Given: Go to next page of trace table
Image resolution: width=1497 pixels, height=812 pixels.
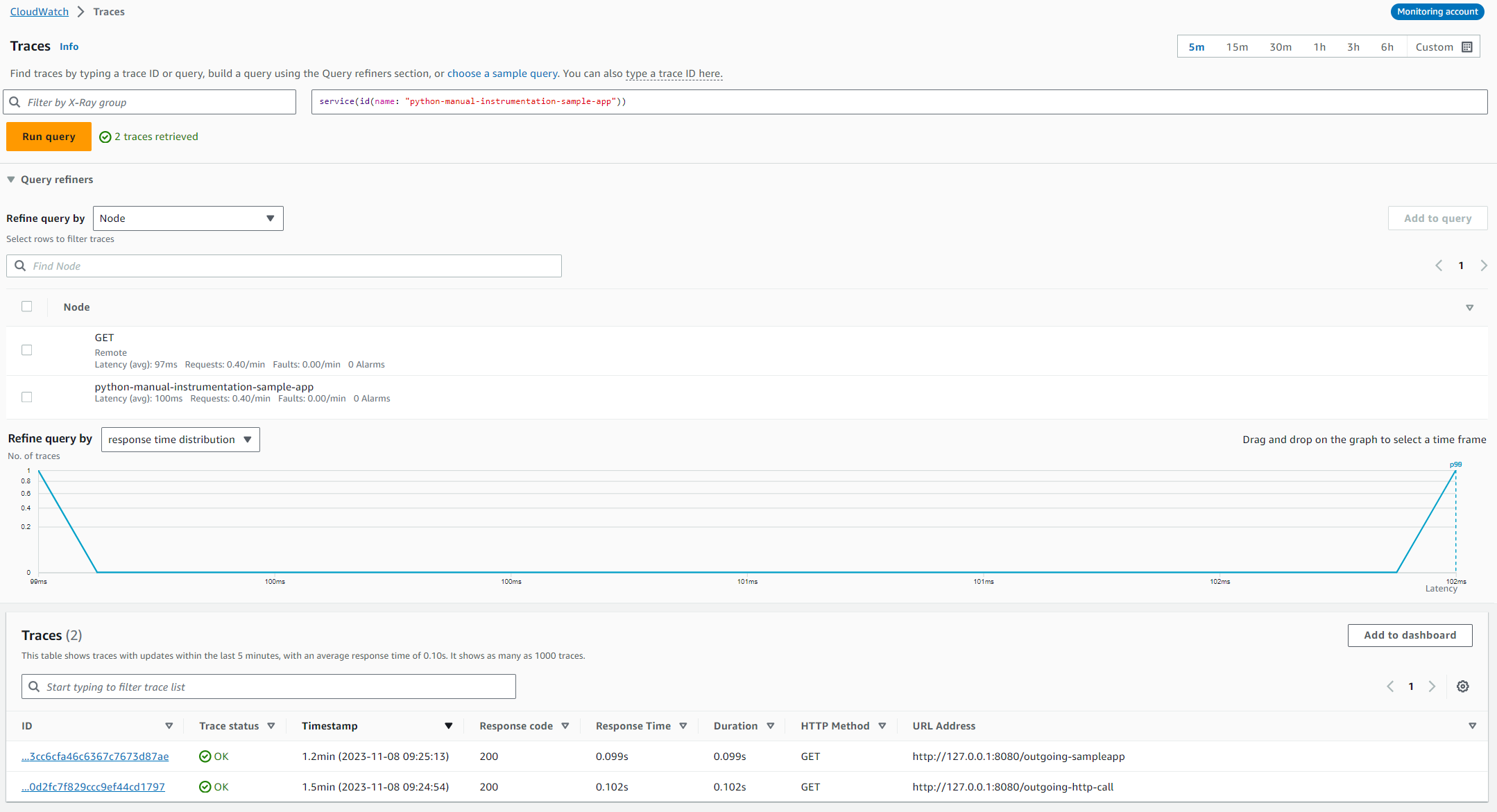Looking at the screenshot, I should (x=1432, y=686).
